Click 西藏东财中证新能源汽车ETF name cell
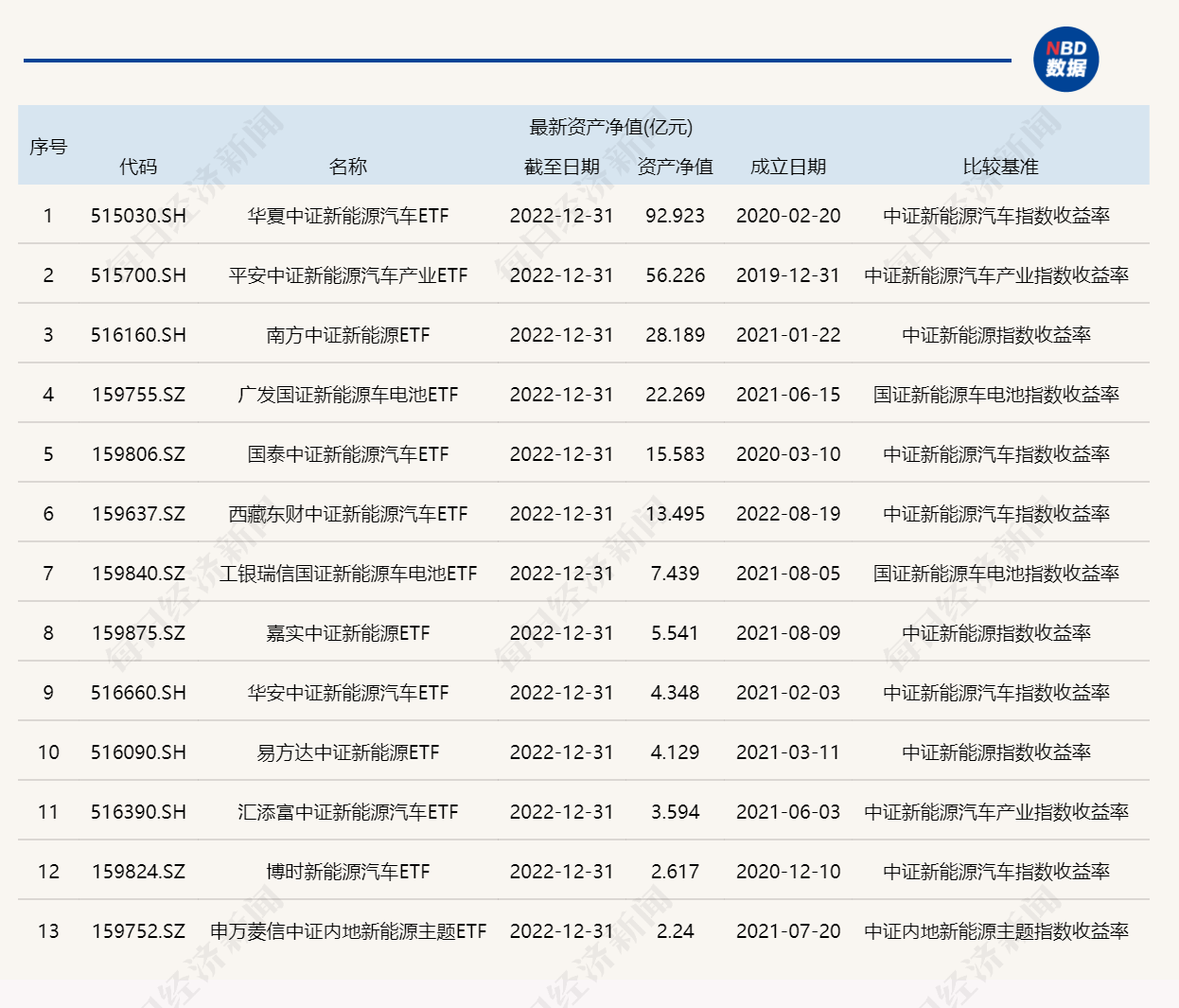 coord(348,514)
